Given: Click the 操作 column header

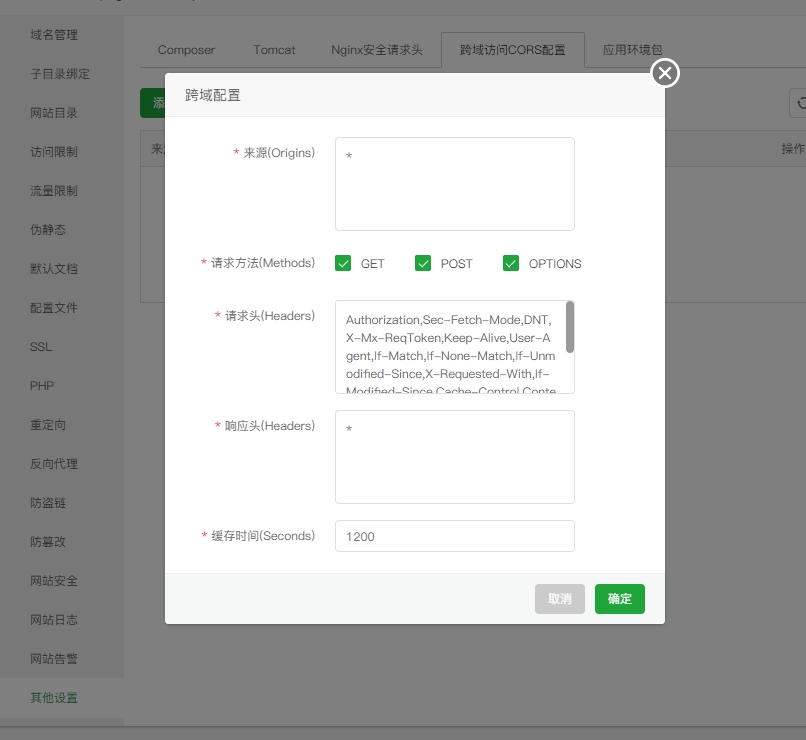Looking at the screenshot, I should pyautogui.click(x=793, y=149).
